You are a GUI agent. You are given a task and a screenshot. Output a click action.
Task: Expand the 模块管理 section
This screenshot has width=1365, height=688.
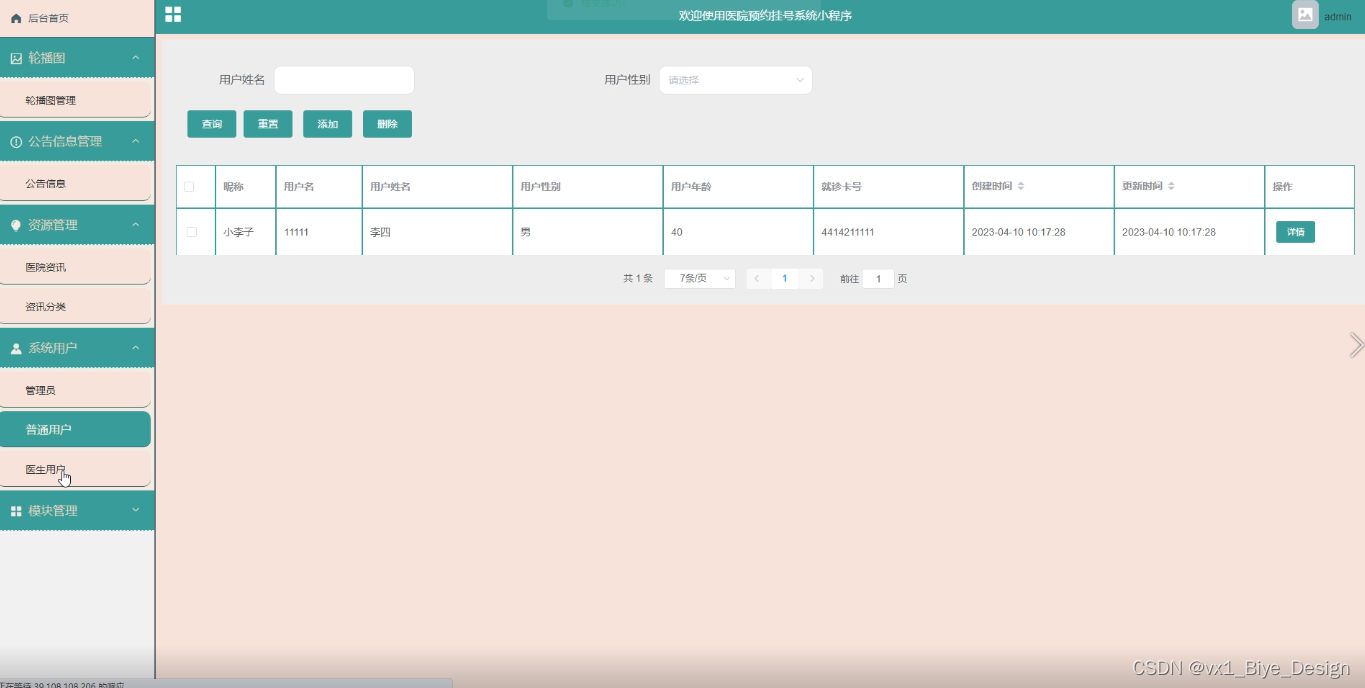pyautogui.click(x=136, y=511)
